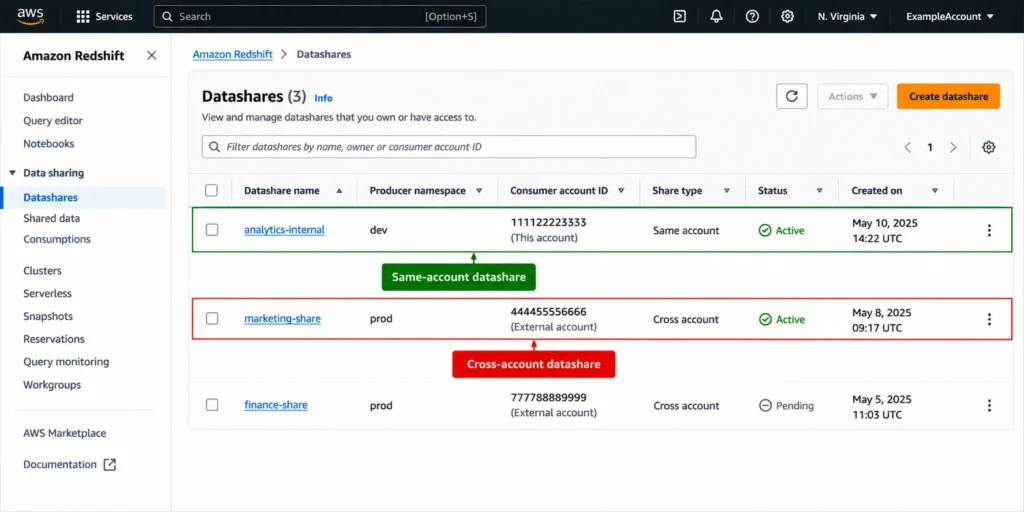The height and width of the screenshot is (512, 1024).
Task: Click the AWS logo
Action: (x=30, y=16)
